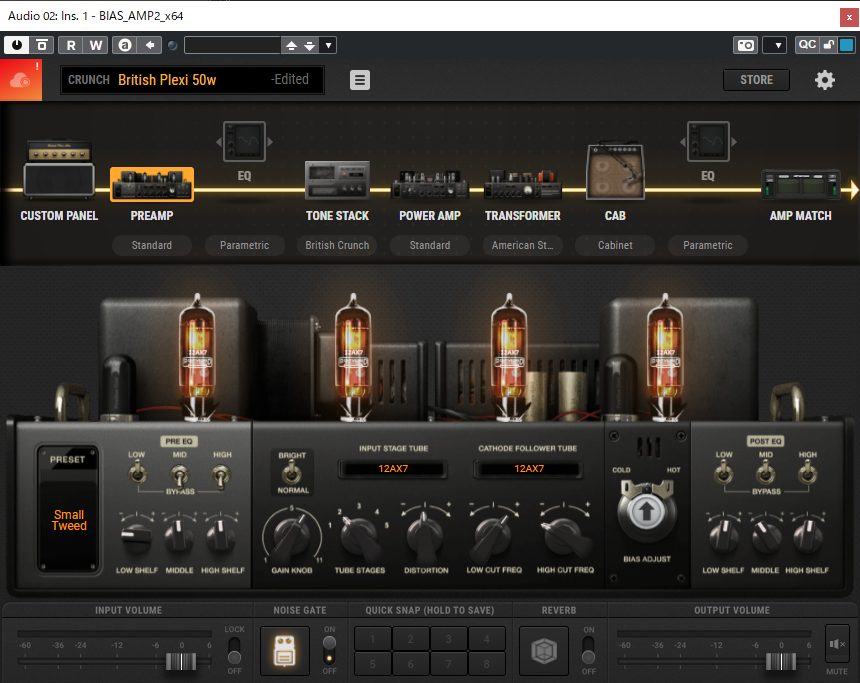Open the Preamp Standard type selector
860x683 pixels.
point(152,245)
